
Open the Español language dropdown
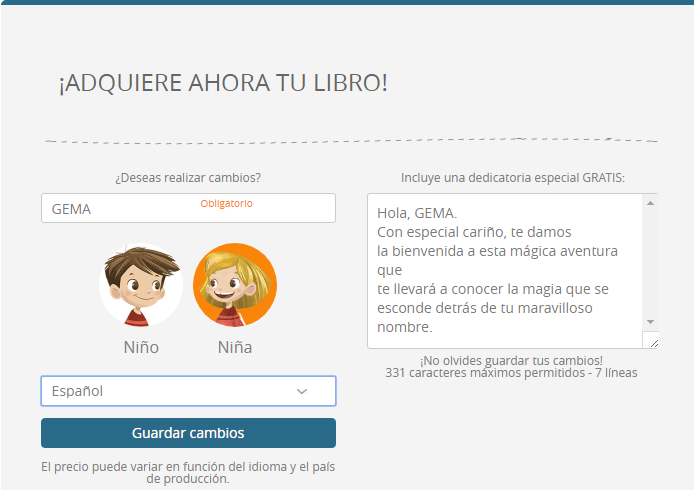189,391
